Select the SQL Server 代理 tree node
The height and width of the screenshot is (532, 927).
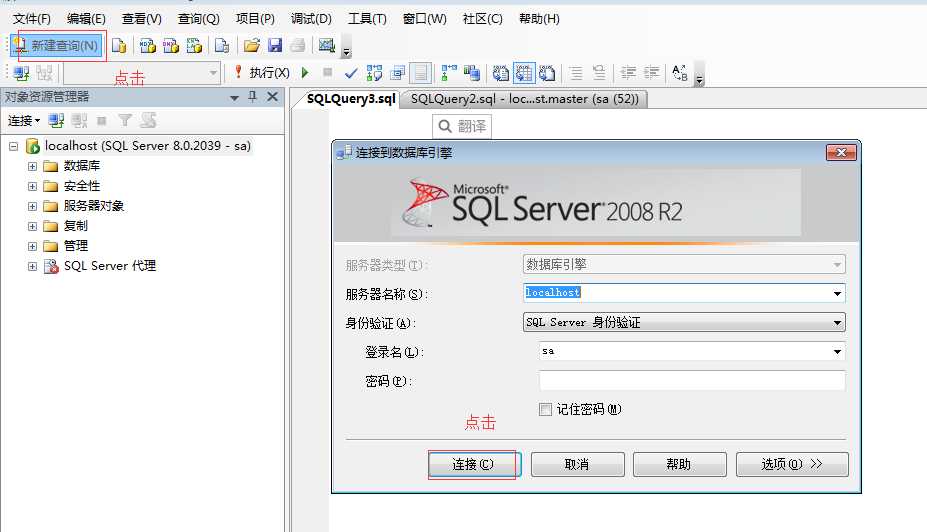109,266
